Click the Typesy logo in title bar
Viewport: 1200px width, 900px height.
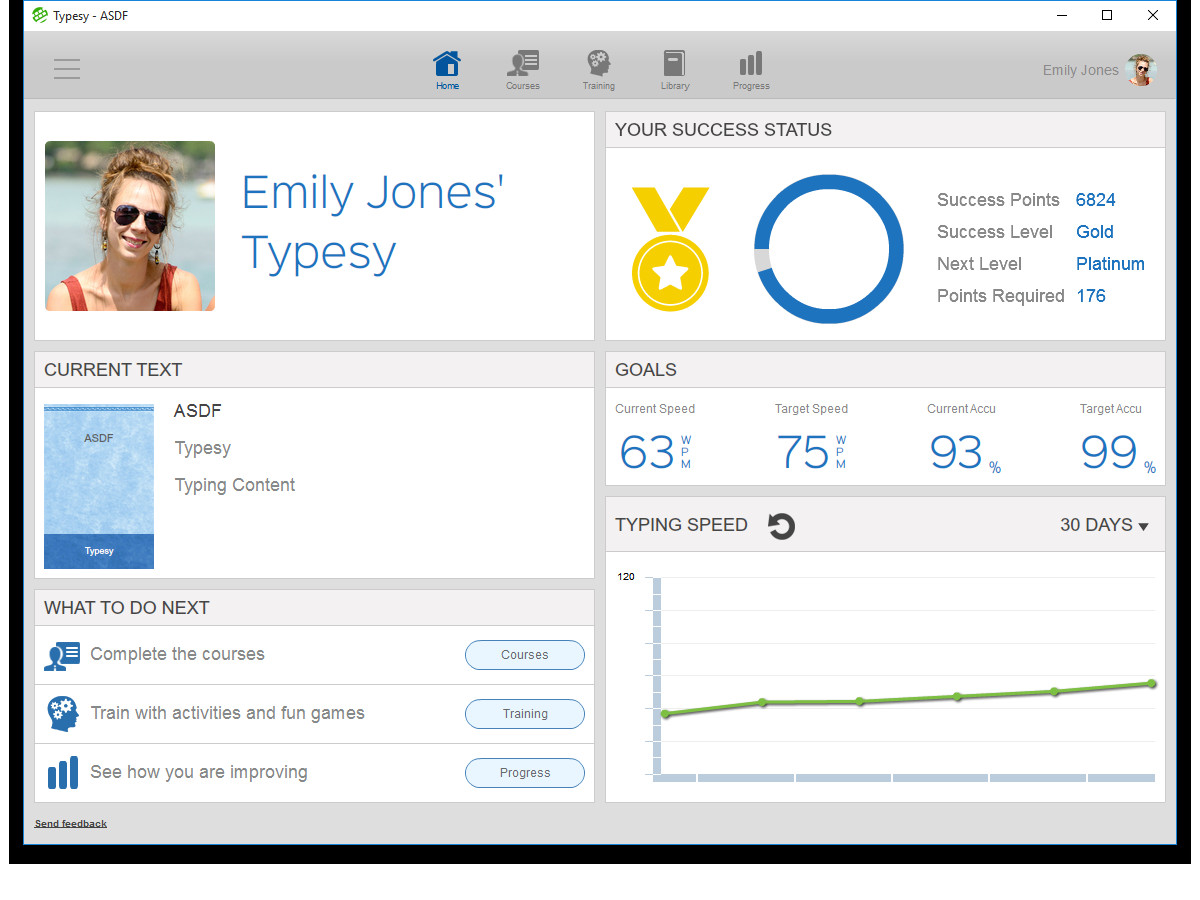pos(40,15)
